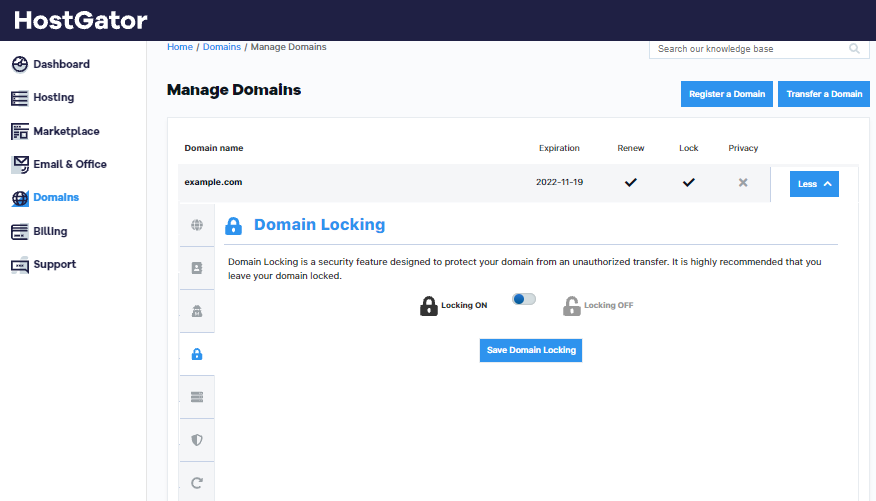Viewport: 876px width, 501px height.
Task: Go to Hosting section
Action: point(42,98)
